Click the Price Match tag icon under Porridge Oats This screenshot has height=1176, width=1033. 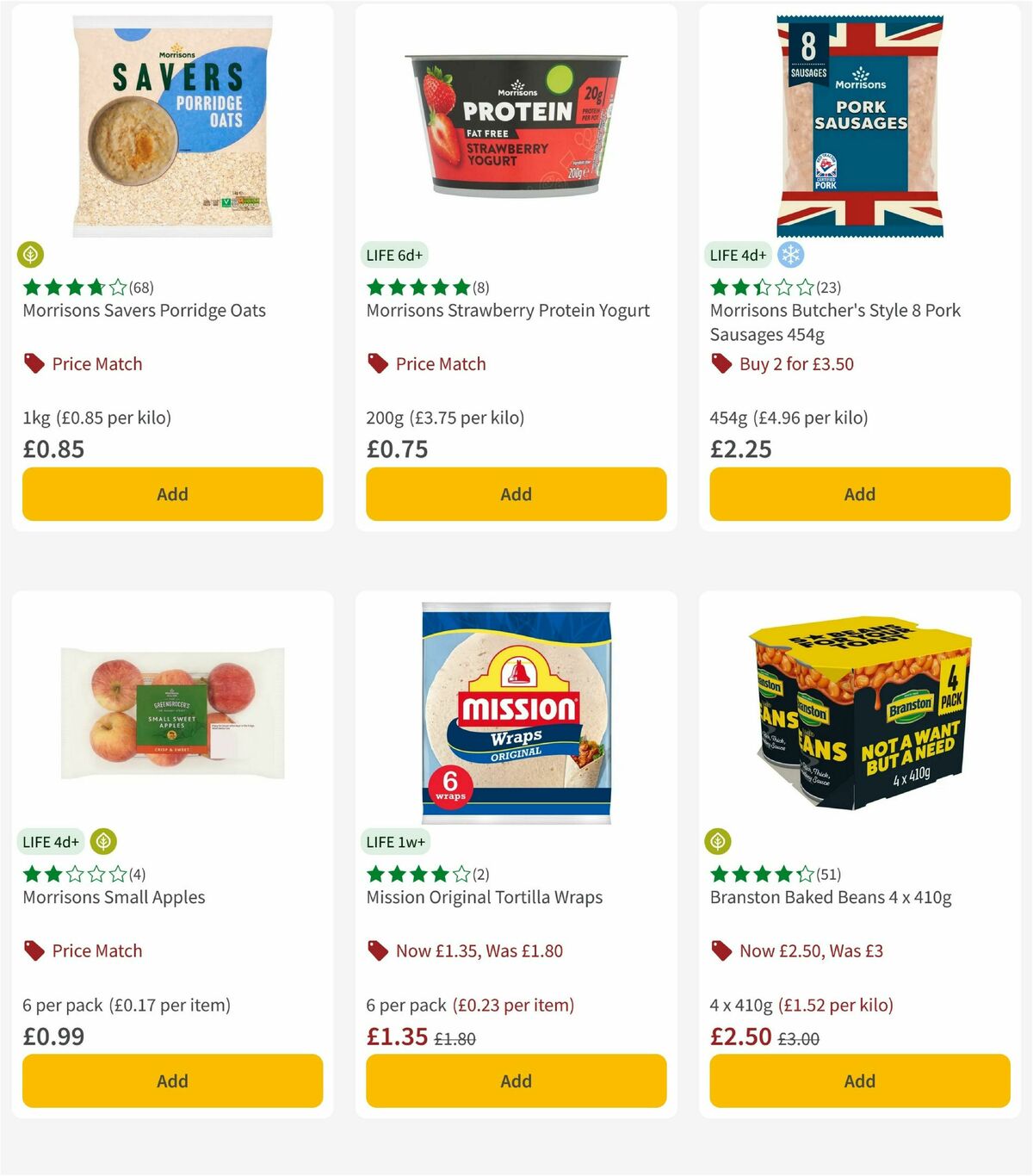point(34,362)
